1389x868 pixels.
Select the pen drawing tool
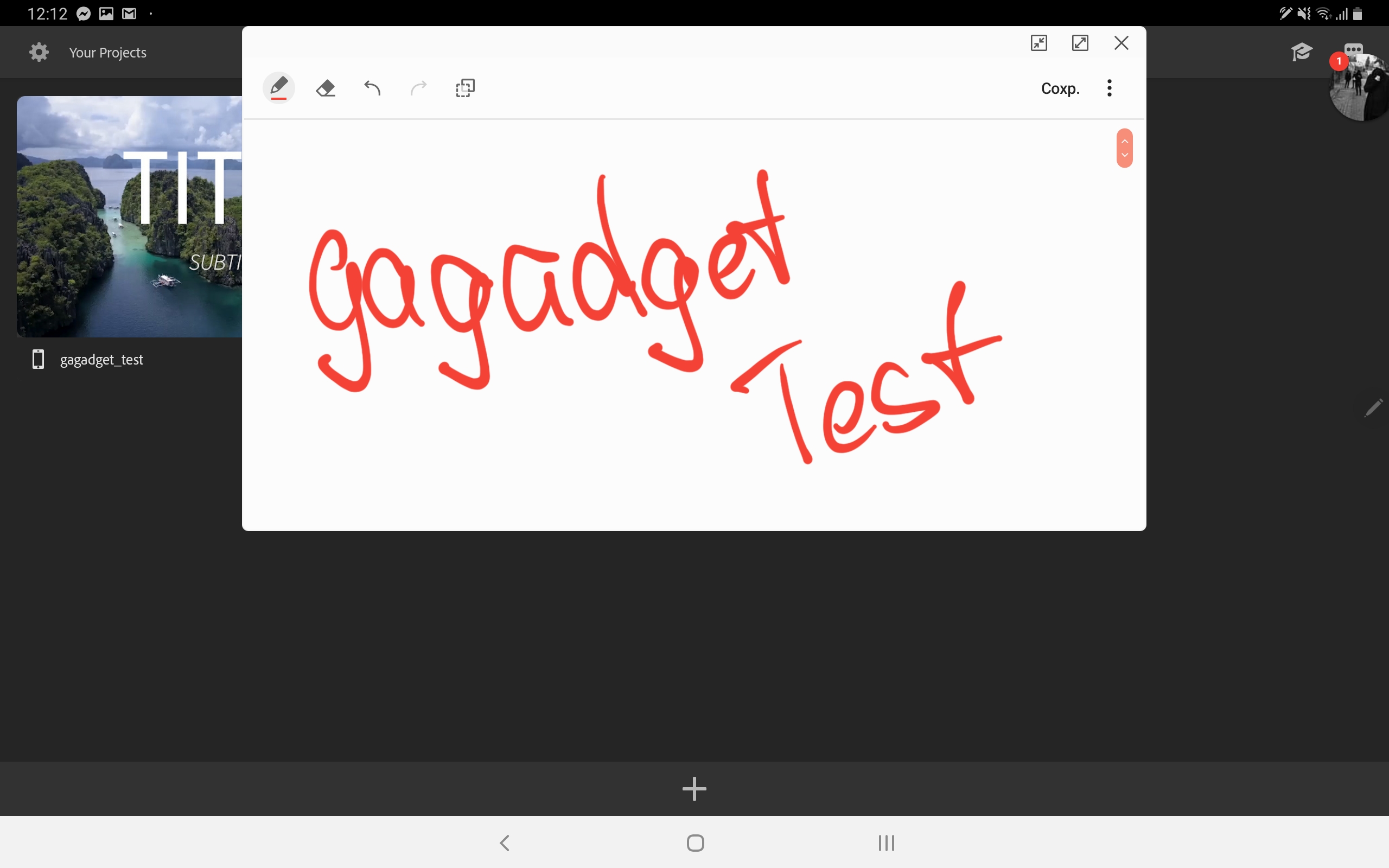coord(279,88)
